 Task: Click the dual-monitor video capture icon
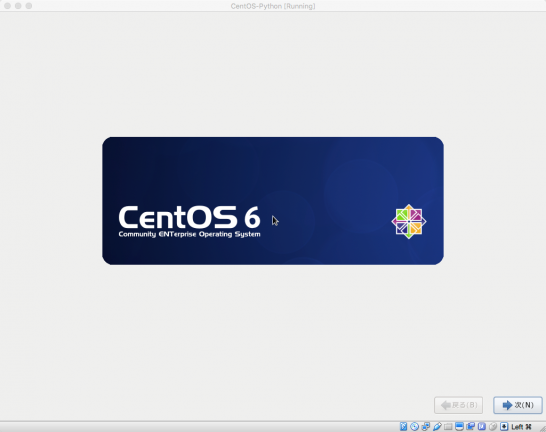pyautogui.click(x=470, y=426)
